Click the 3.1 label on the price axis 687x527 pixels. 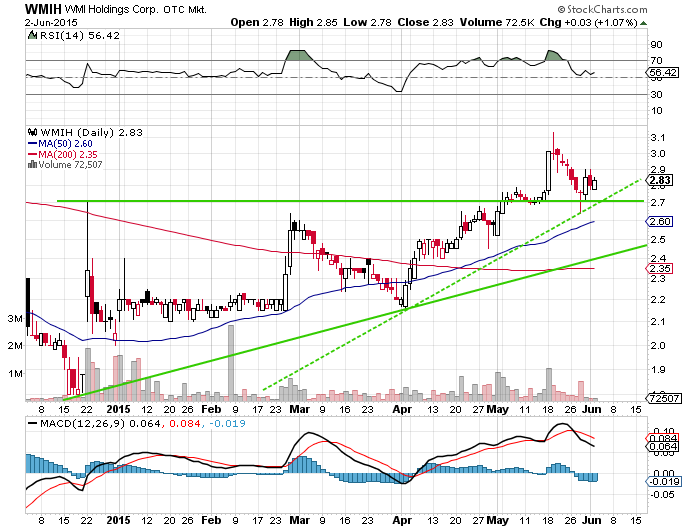click(658, 138)
